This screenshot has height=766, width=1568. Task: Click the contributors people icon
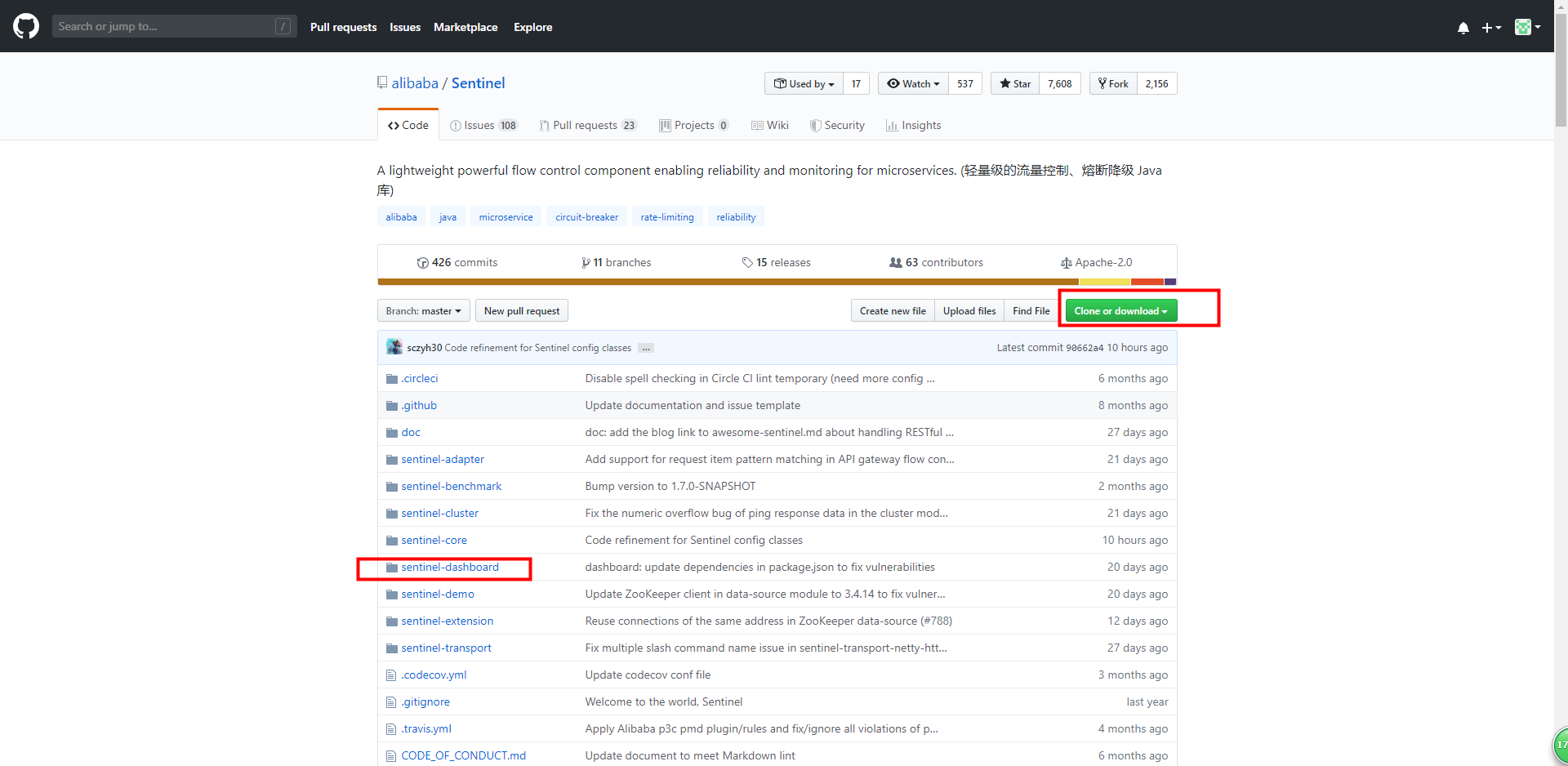[x=894, y=262]
